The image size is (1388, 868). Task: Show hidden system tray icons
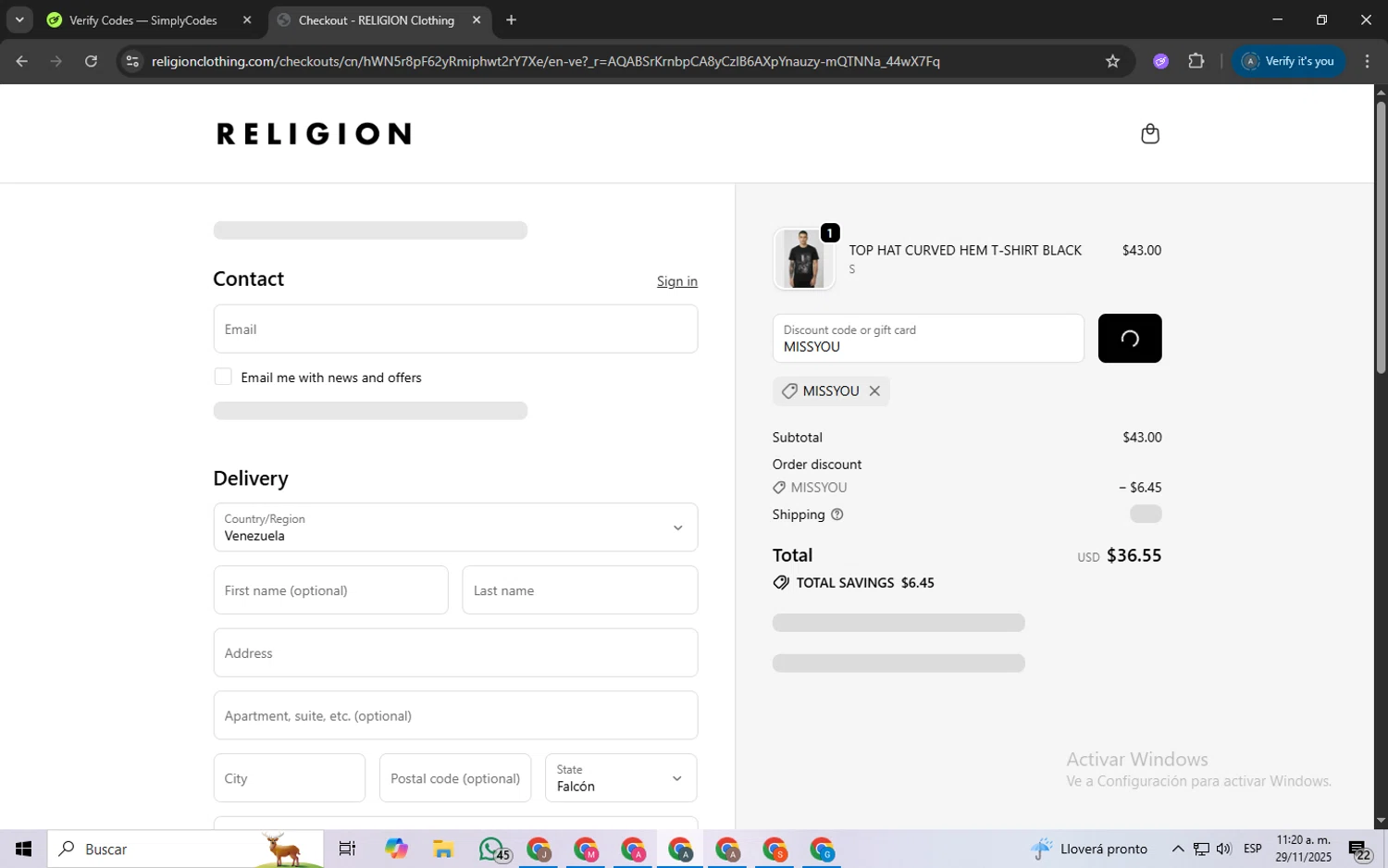point(1177,849)
